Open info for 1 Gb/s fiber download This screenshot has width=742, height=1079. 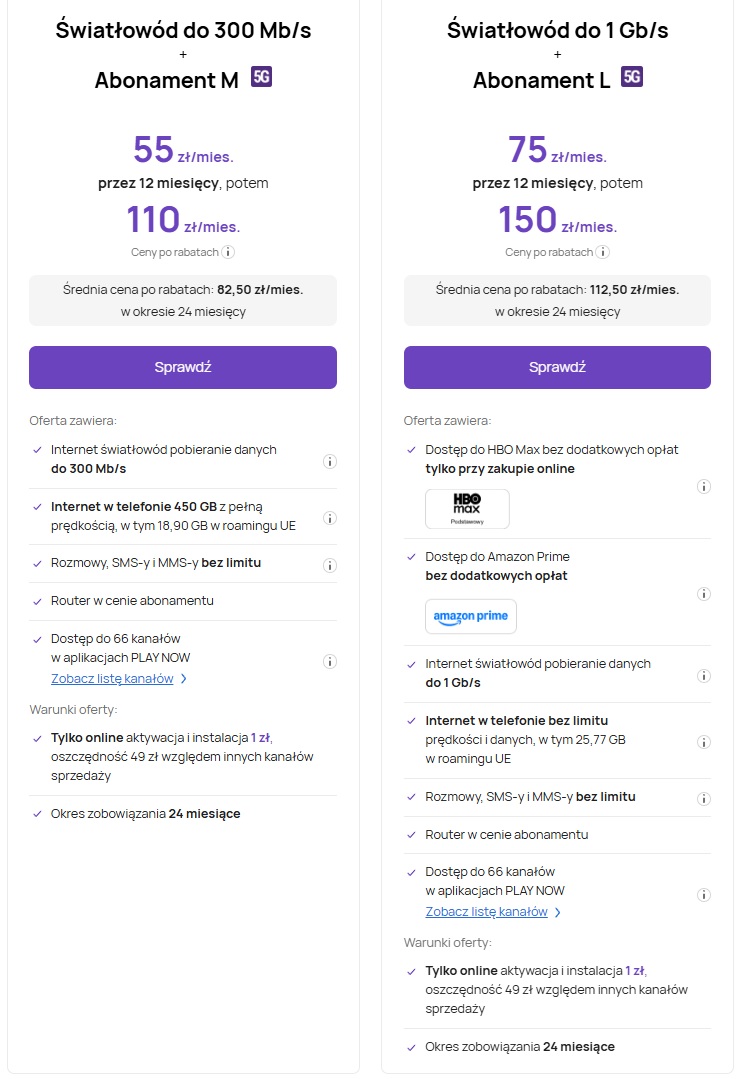704,676
